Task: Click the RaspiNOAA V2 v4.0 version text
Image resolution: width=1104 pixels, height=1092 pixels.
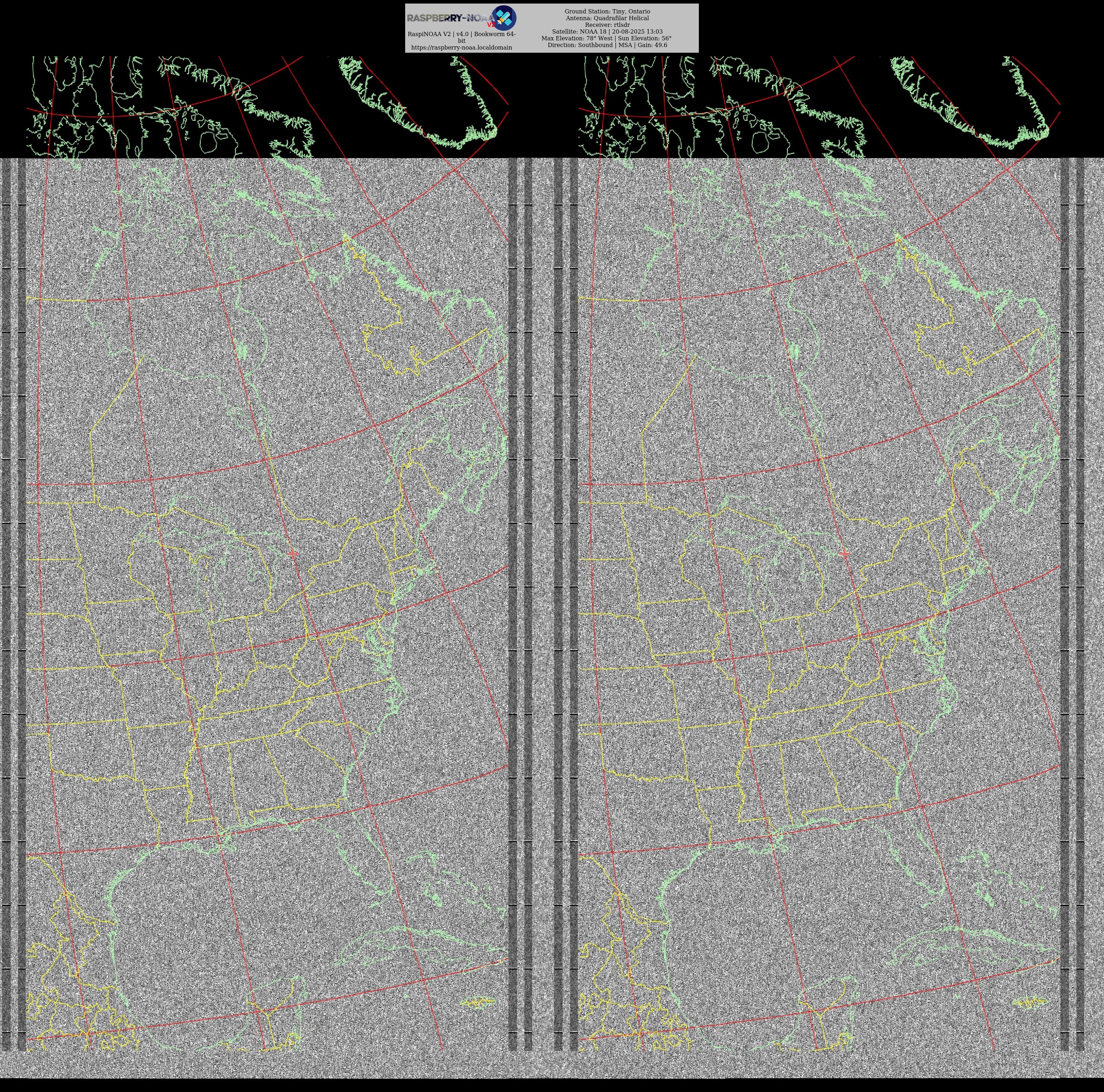Action: point(461,34)
